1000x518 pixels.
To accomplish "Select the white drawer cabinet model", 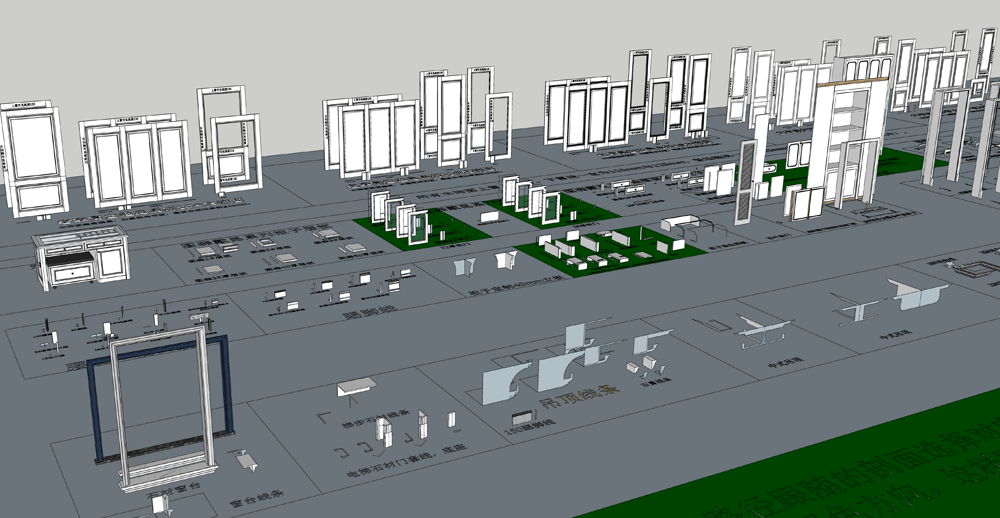I will coord(80,257).
